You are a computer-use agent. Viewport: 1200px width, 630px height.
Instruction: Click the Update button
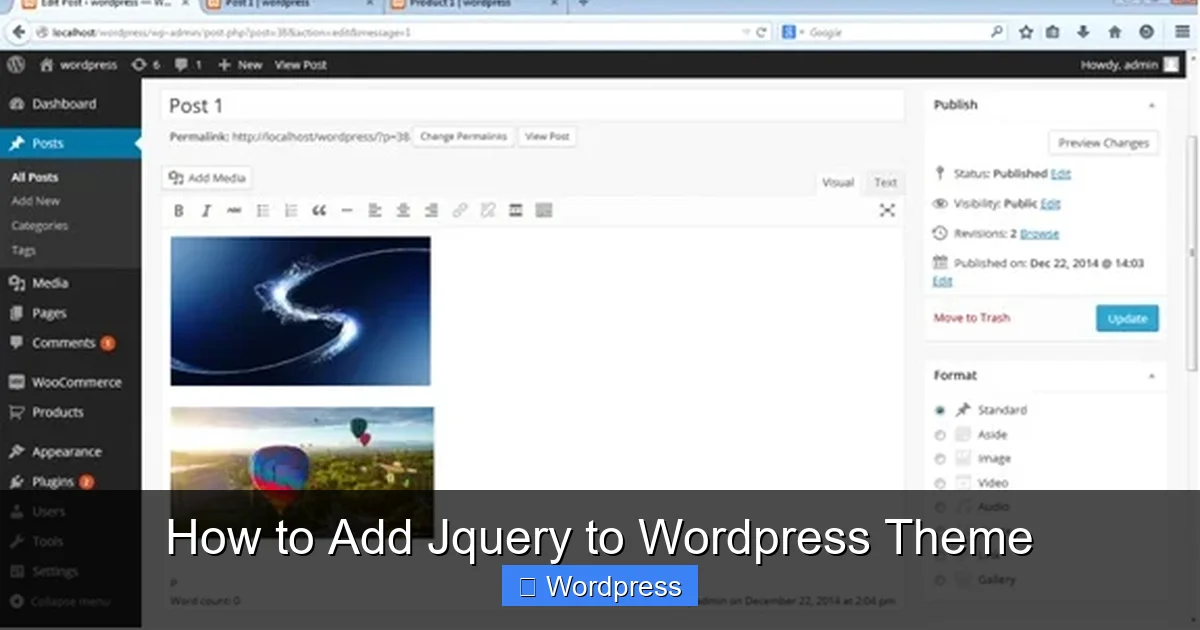(x=1127, y=319)
